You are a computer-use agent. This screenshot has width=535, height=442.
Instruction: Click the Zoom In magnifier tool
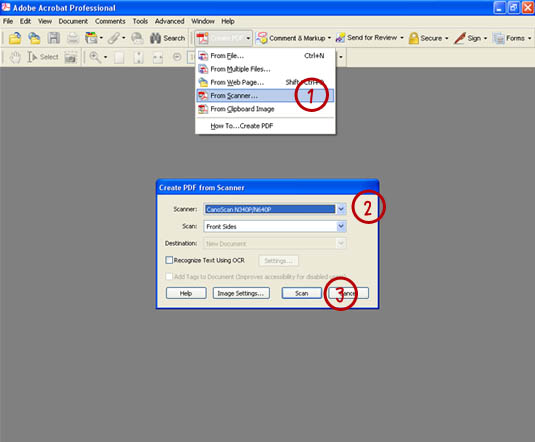(95, 57)
